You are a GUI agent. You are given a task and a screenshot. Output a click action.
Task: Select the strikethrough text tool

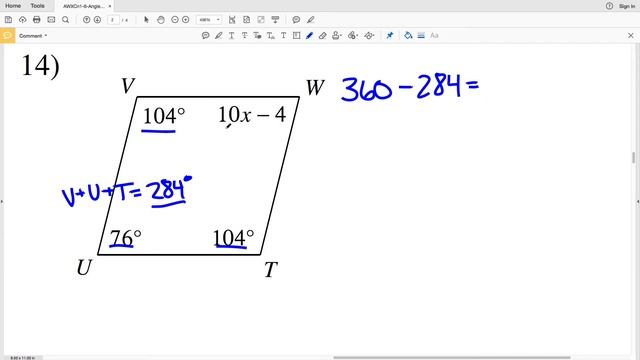[x=244, y=36]
